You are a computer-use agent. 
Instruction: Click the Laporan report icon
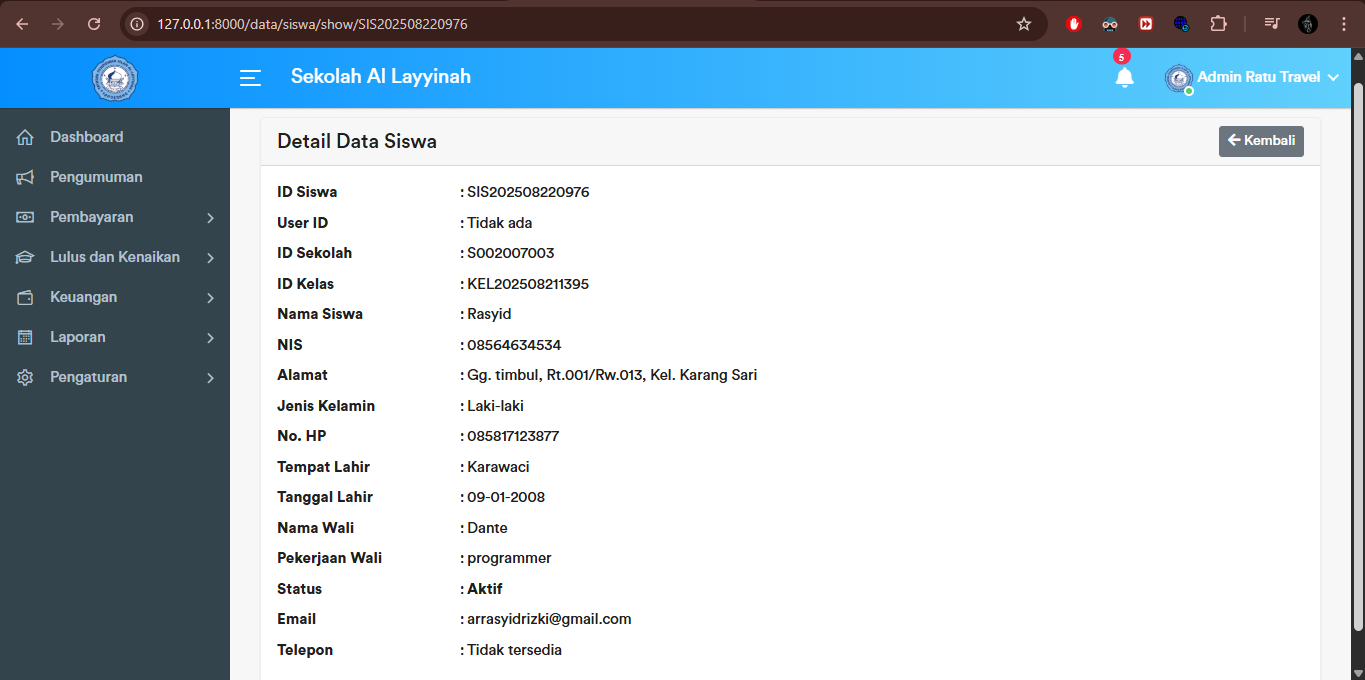click(x=25, y=337)
